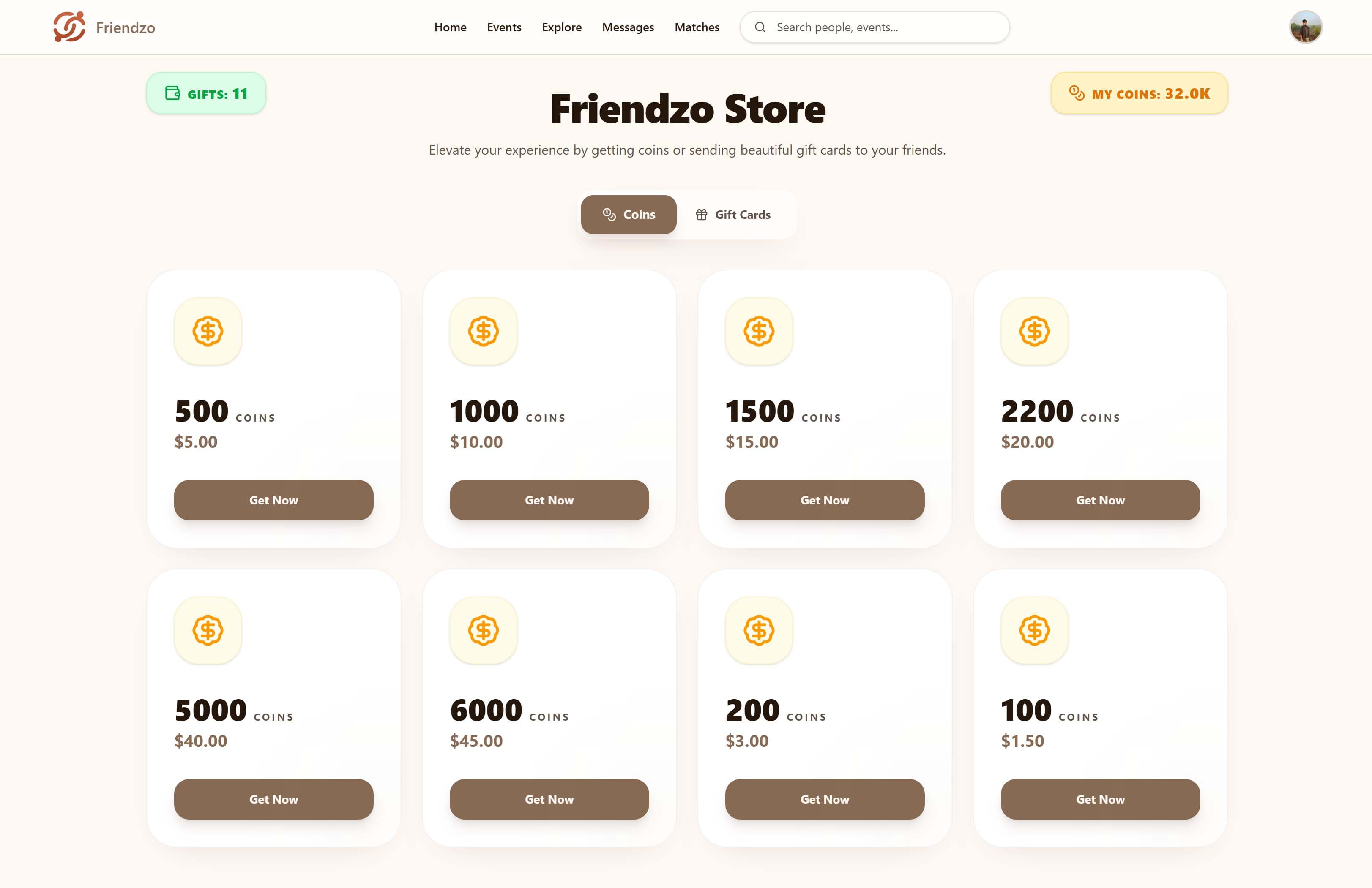Click Get Now for the 1000 coins pack
The image size is (1372, 888).
(548, 500)
